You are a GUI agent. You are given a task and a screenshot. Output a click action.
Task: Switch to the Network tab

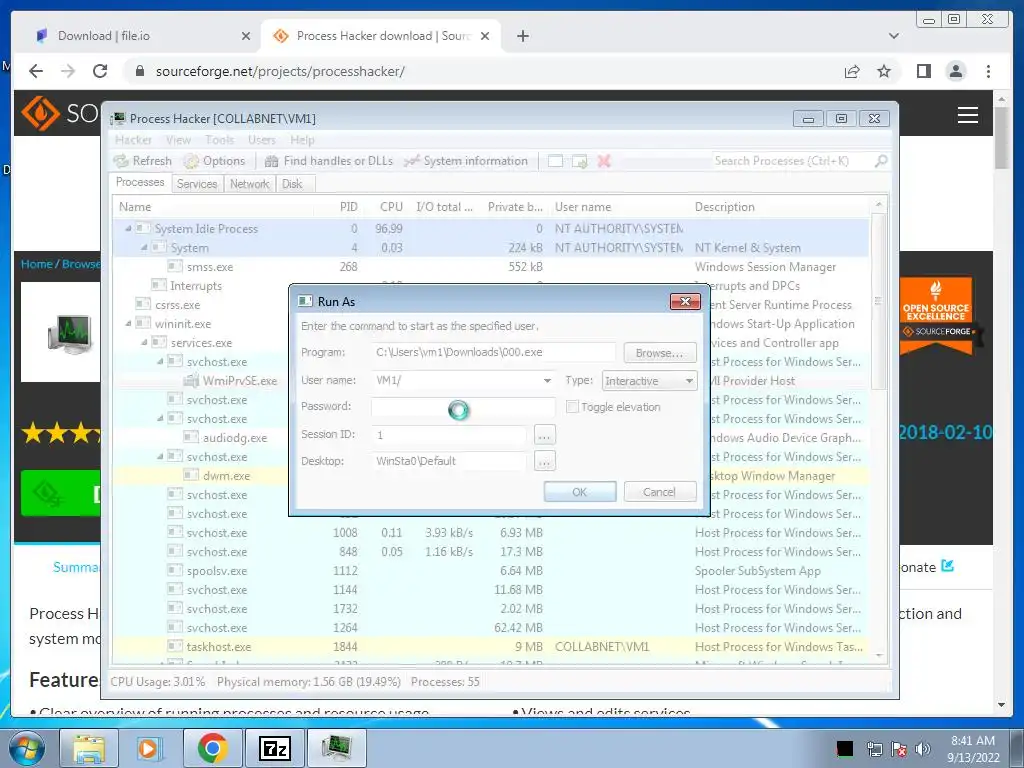249,184
